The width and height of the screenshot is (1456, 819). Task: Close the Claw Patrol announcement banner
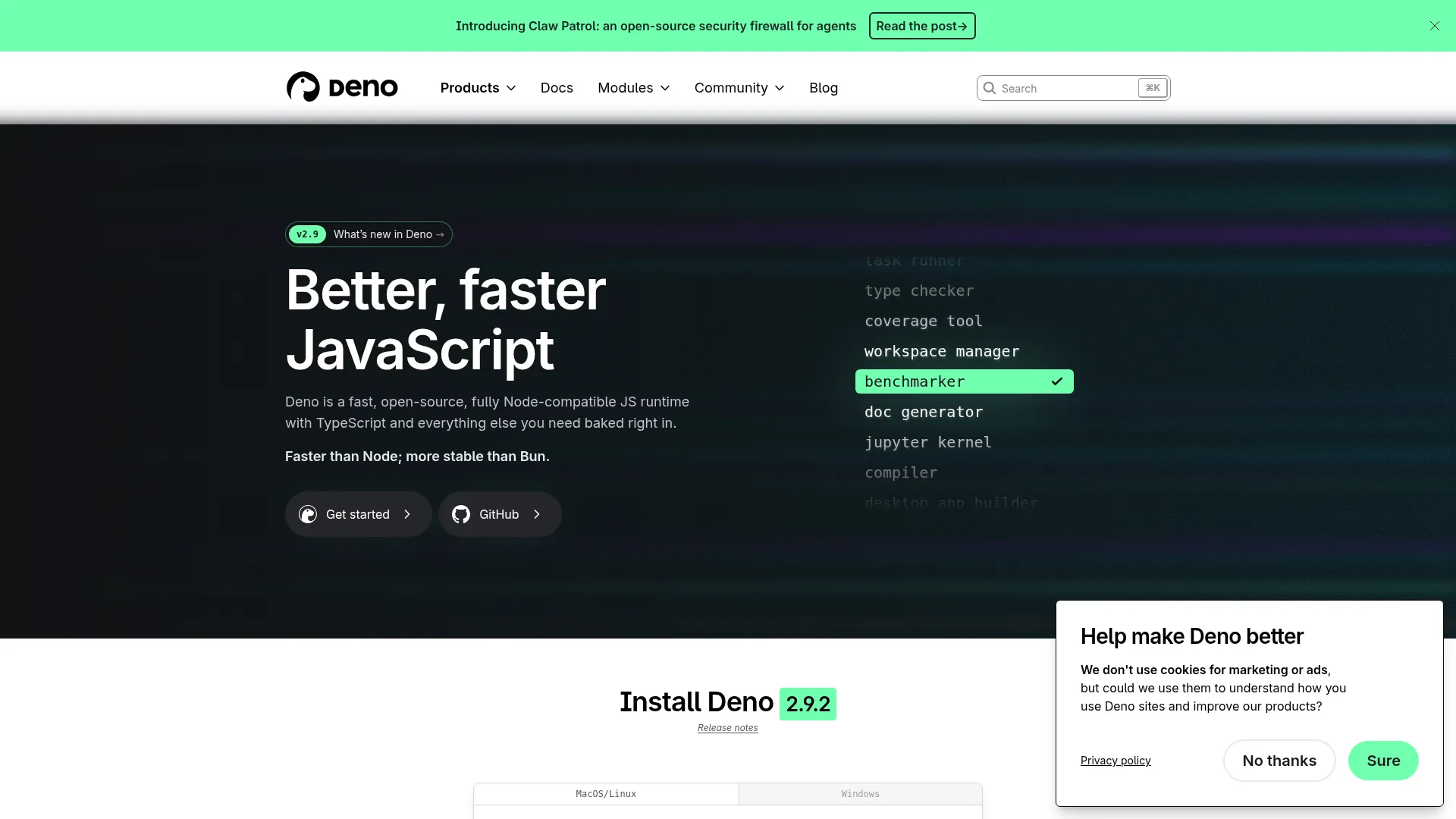[x=1434, y=26]
